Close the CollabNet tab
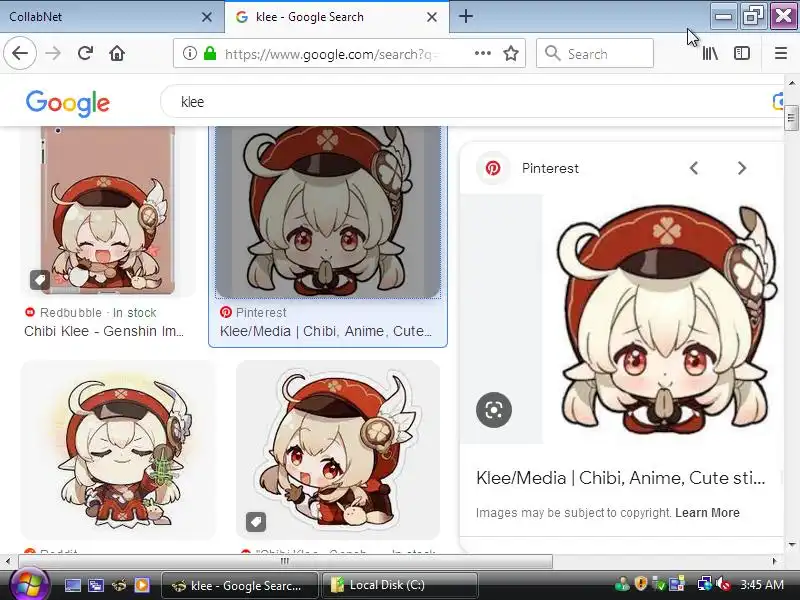 [207, 17]
